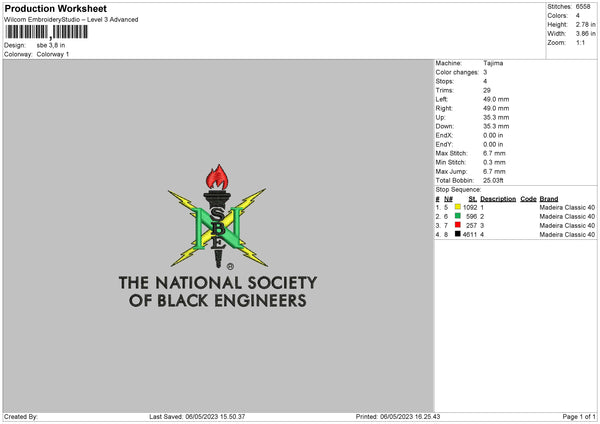Click the registered trademark symbol beside the torch
Image resolution: width=600 pixels, height=424 pixels.
click(x=230, y=266)
